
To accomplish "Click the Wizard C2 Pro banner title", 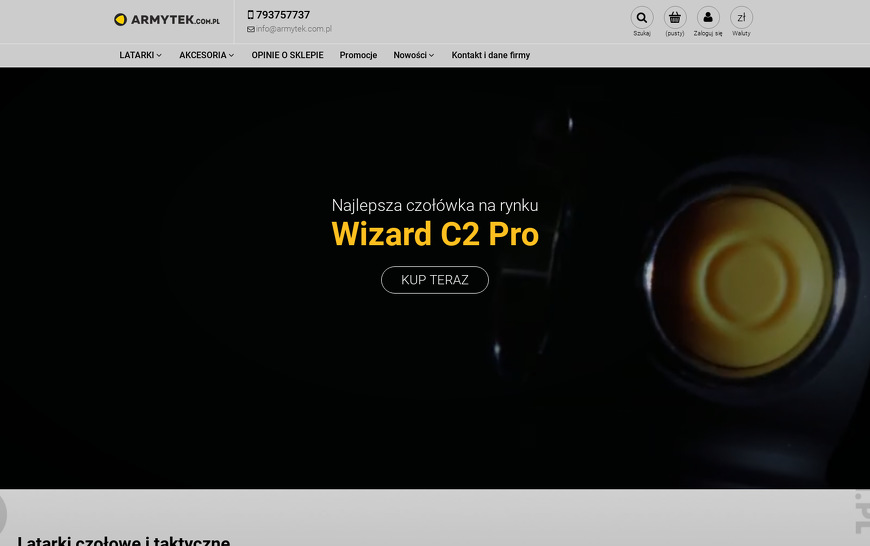I will pos(435,234).
